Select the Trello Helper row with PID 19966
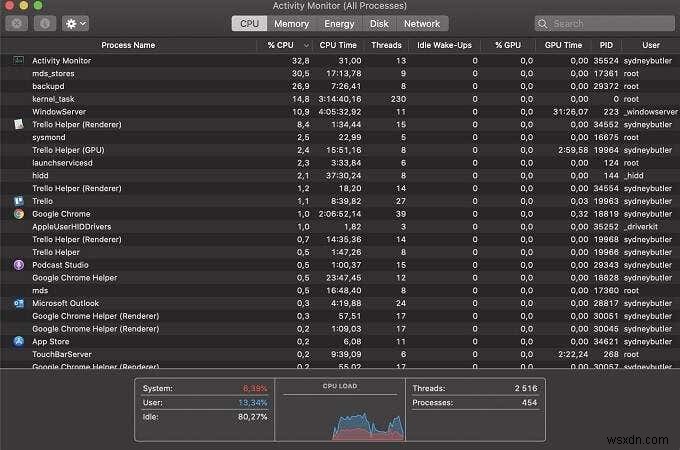680x450 pixels. [x=340, y=252]
